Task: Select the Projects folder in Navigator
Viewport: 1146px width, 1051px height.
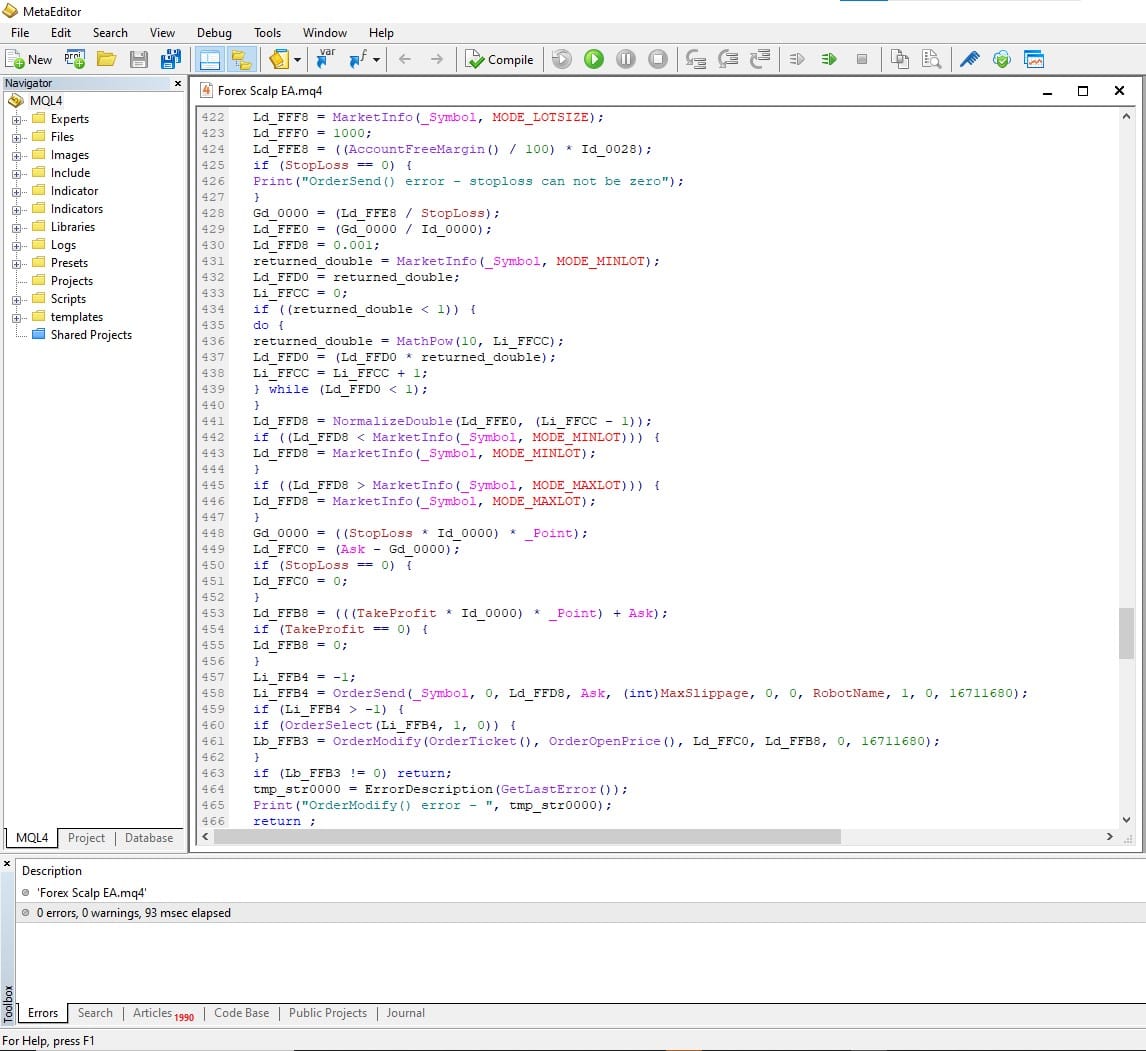Action: point(72,281)
